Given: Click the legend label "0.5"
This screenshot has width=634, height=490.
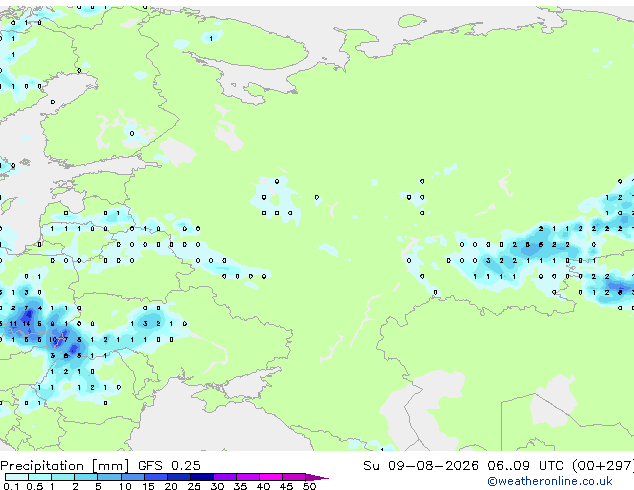Looking at the screenshot, I should [x=34, y=486].
